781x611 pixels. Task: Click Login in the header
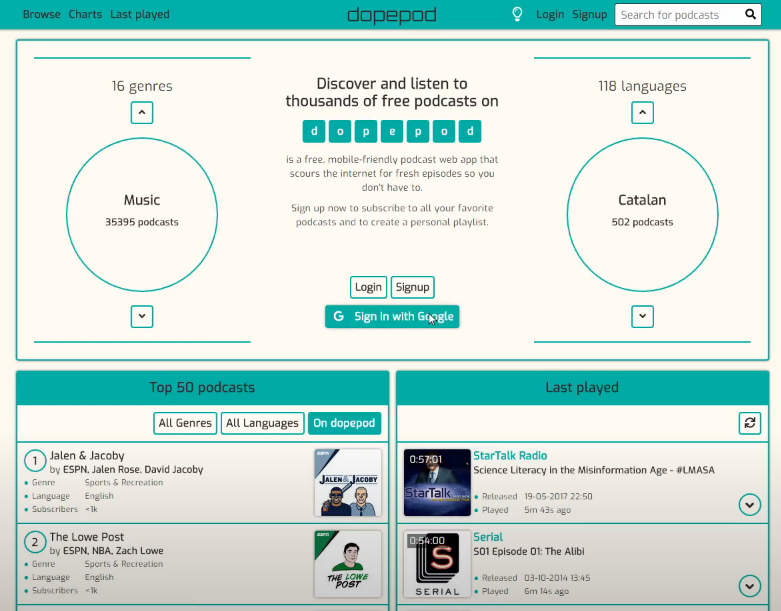550,14
